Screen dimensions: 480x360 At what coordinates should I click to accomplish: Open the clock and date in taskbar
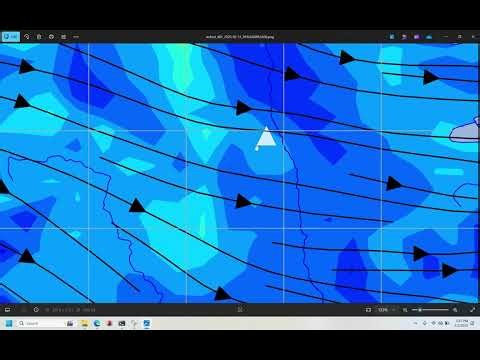461,323
